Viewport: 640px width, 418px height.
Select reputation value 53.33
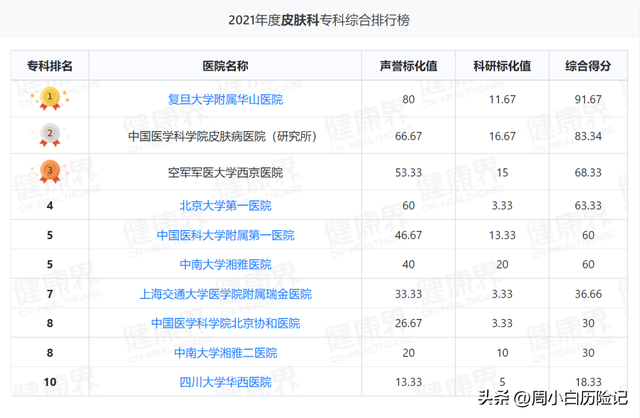409,173
